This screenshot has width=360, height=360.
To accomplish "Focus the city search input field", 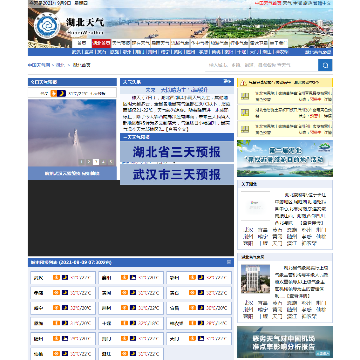I will point(261,65).
